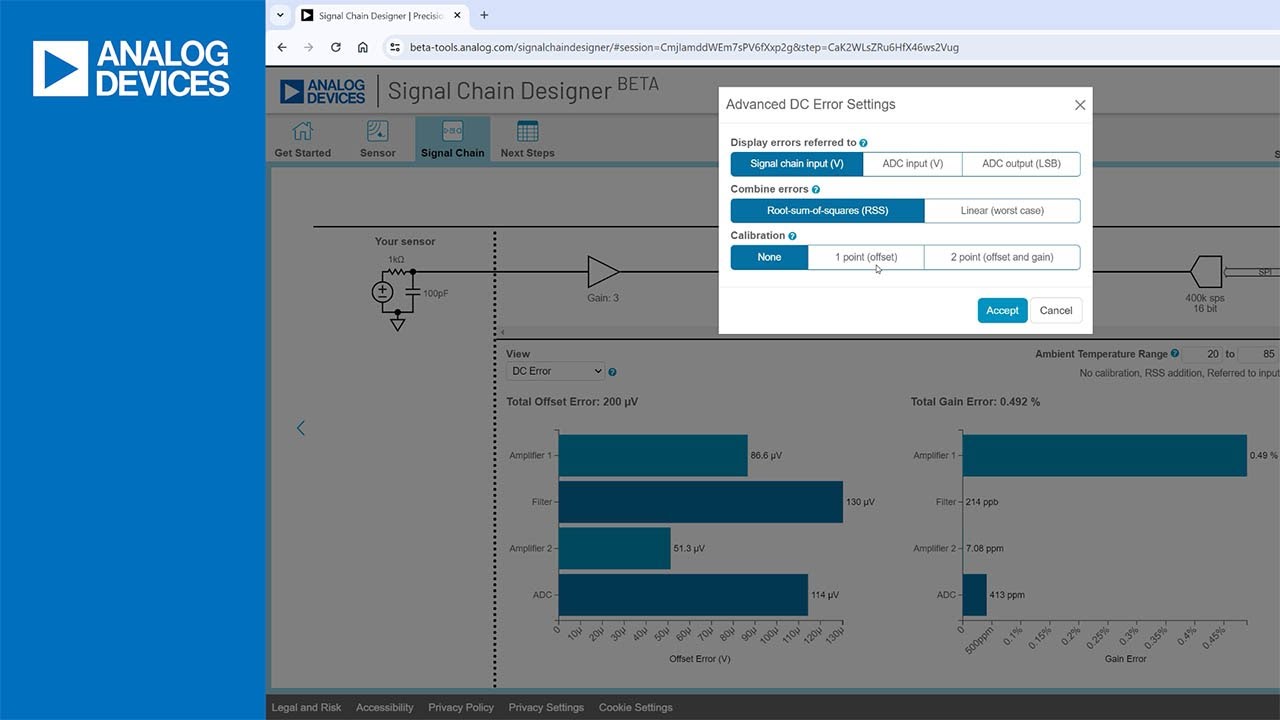Select ADC output (LSB) option
1280x720 pixels.
click(x=1021, y=164)
